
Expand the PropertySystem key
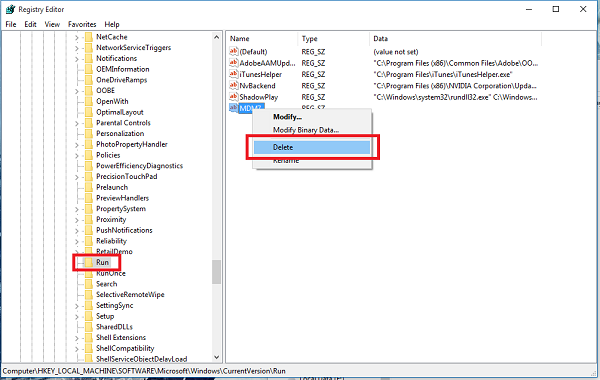point(77,209)
